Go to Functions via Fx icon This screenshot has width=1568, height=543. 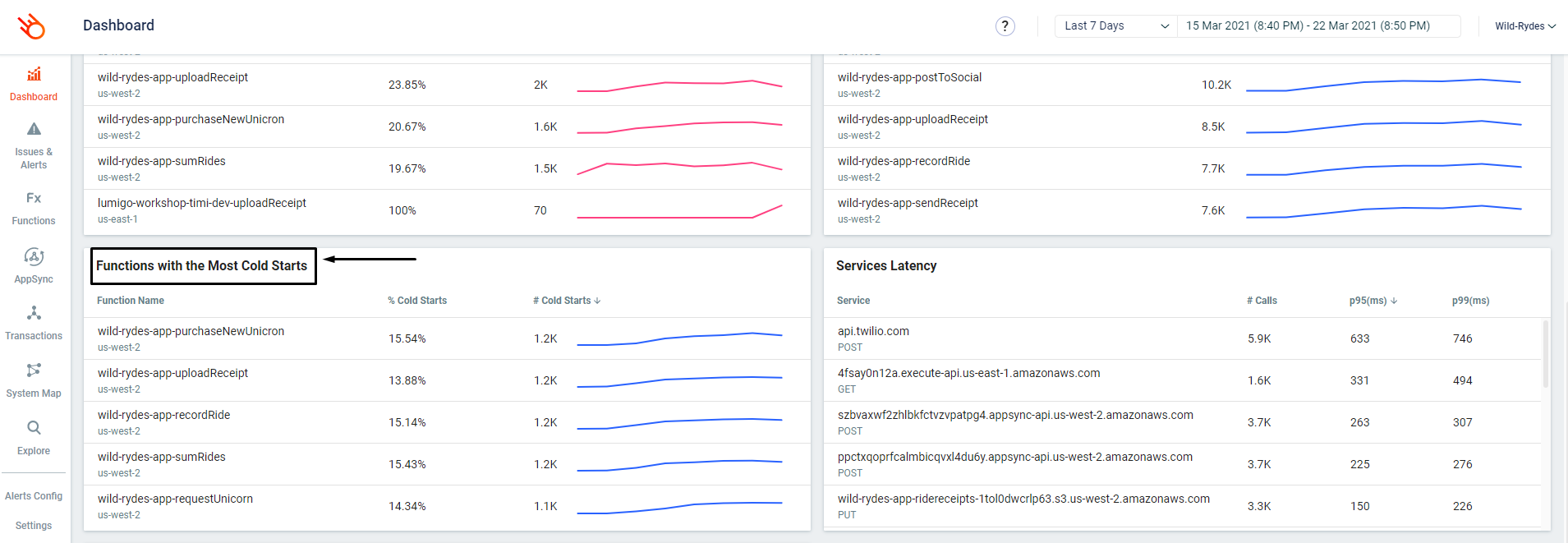click(x=34, y=198)
